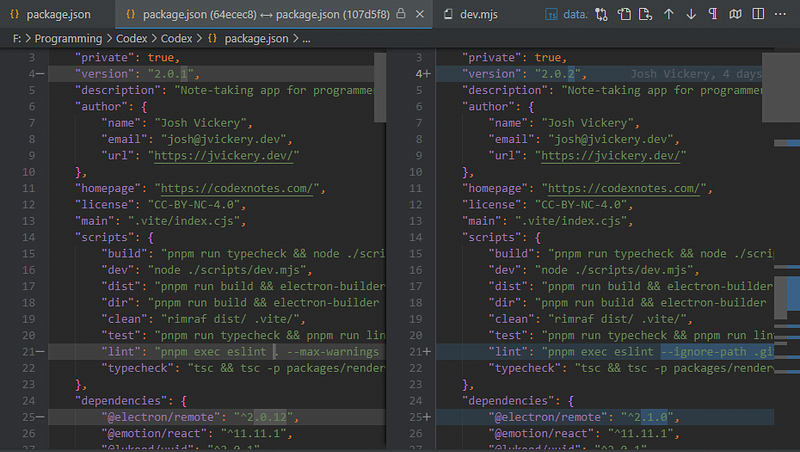Go to previous change with up arrow
The height and width of the screenshot is (452, 800).
[669, 15]
